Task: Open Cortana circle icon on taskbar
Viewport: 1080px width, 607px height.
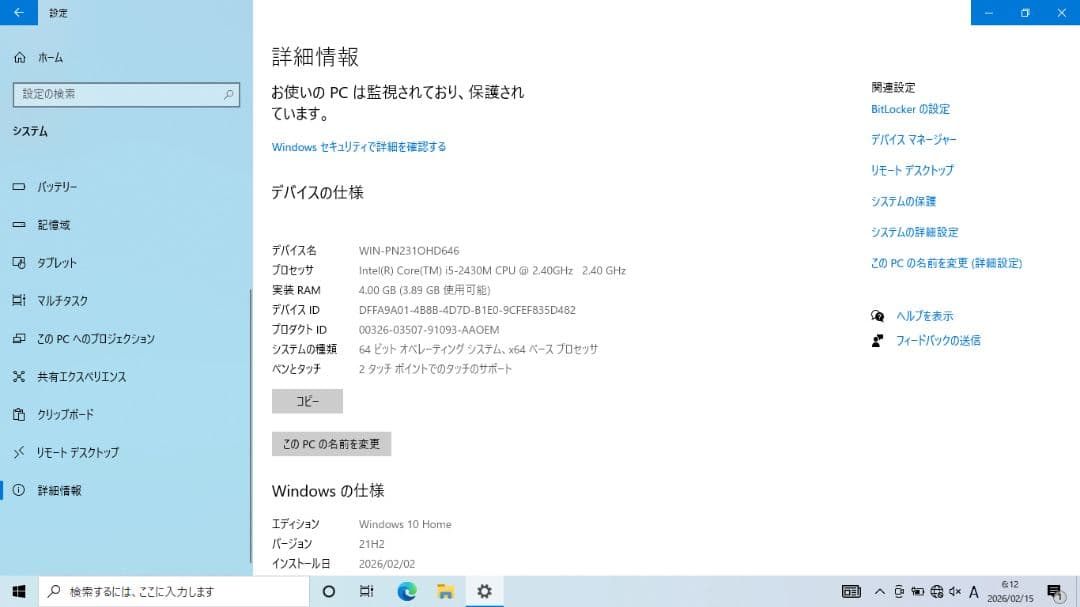Action: tap(329, 591)
